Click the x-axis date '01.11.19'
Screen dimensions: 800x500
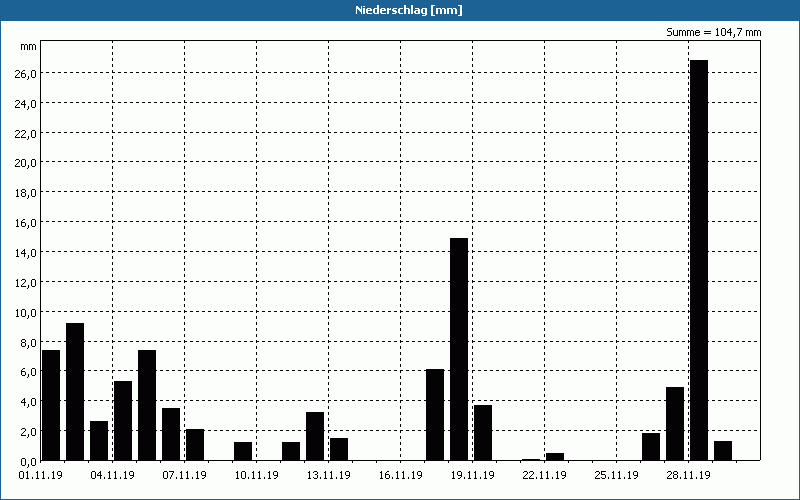(x=41, y=476)
